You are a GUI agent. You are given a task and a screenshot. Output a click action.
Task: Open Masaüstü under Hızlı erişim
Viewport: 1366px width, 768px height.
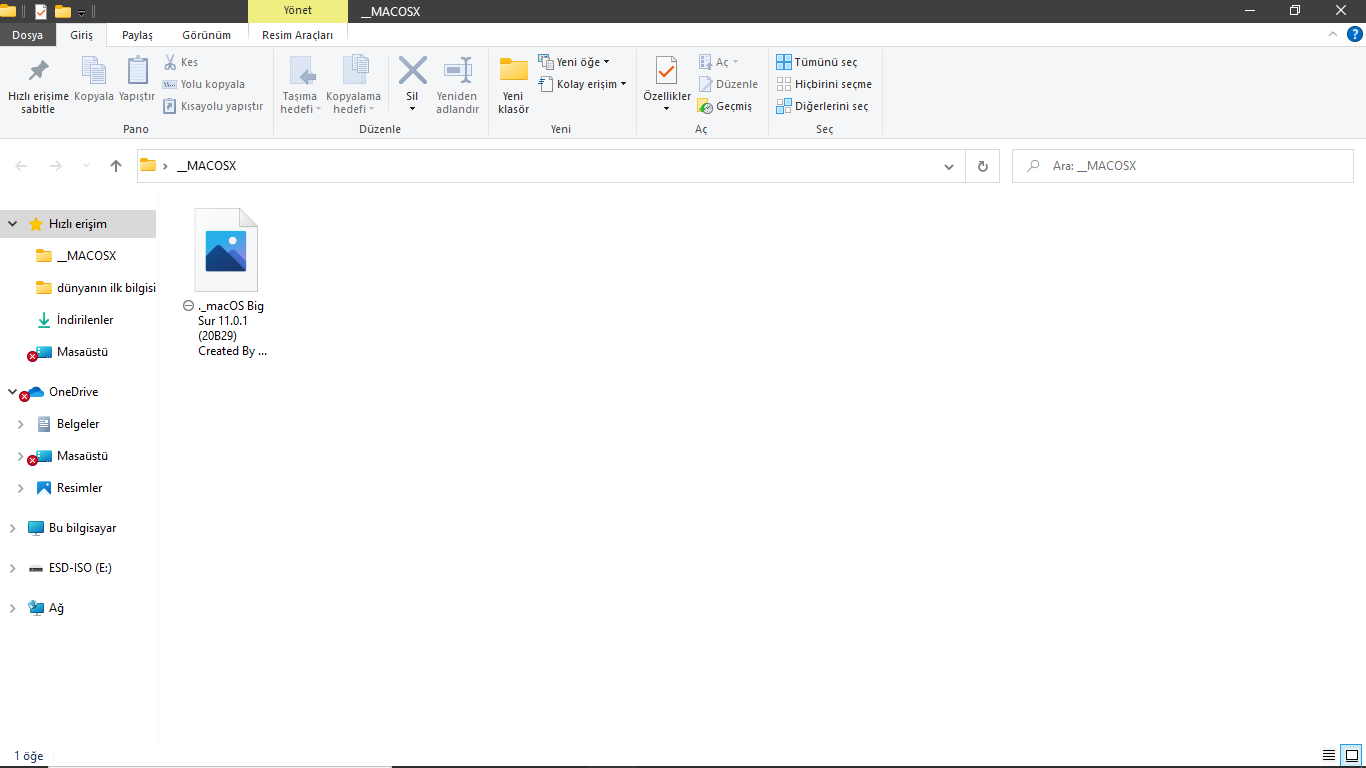point(82,352)
